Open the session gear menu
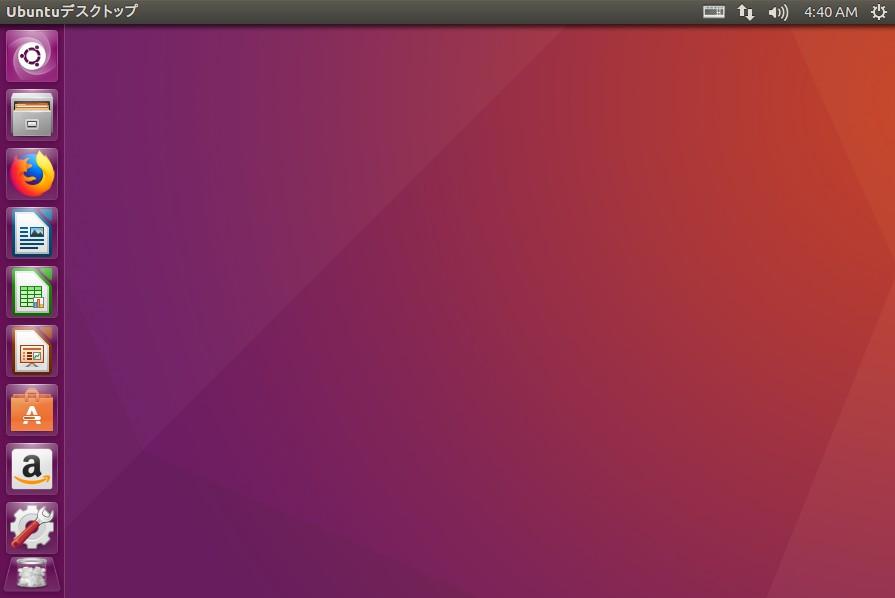Viewport: 895px width, 598px height. pyautogui.click(x=878, y=12)
